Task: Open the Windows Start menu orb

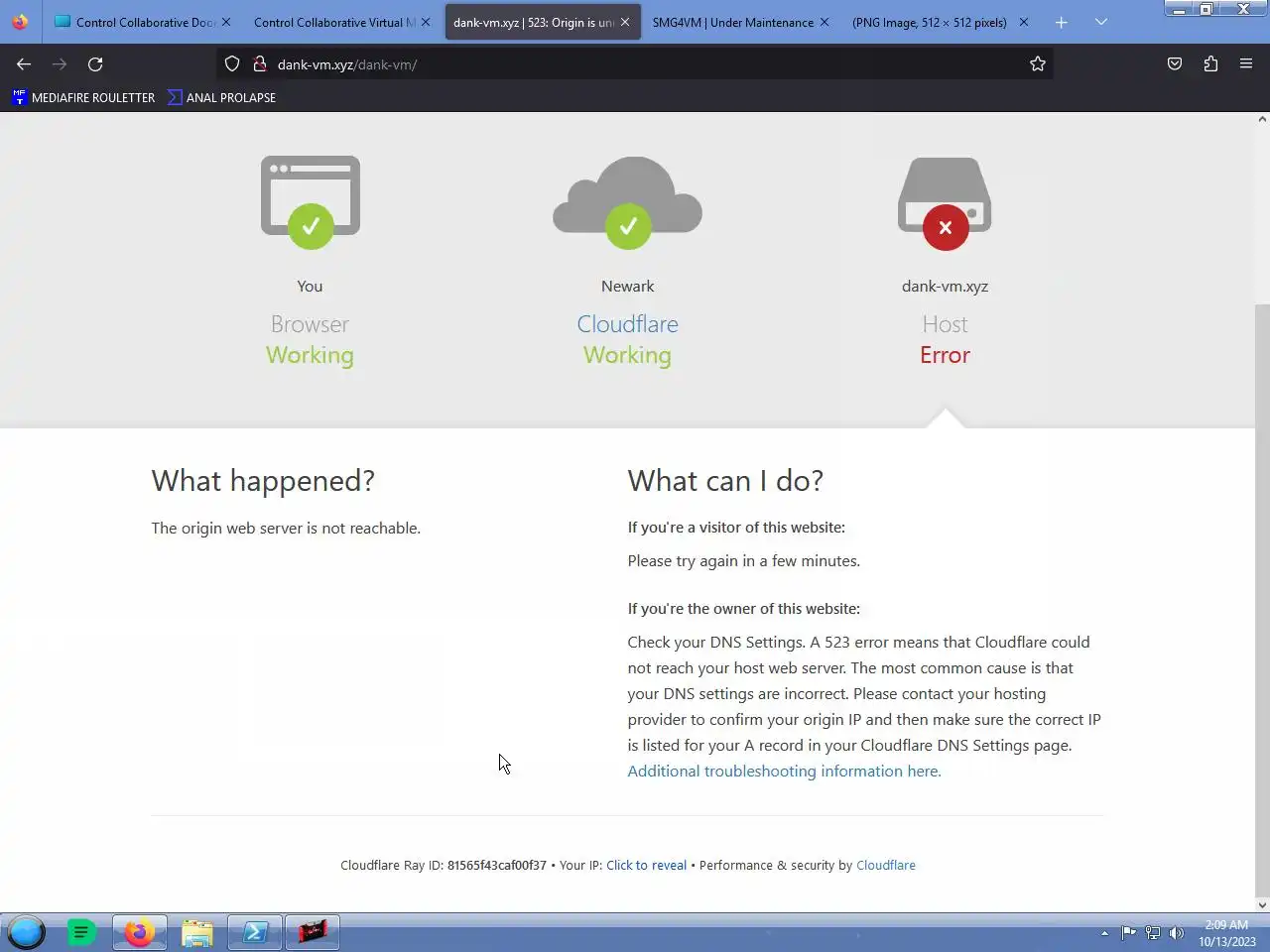Action: click(x=26, y=932)
